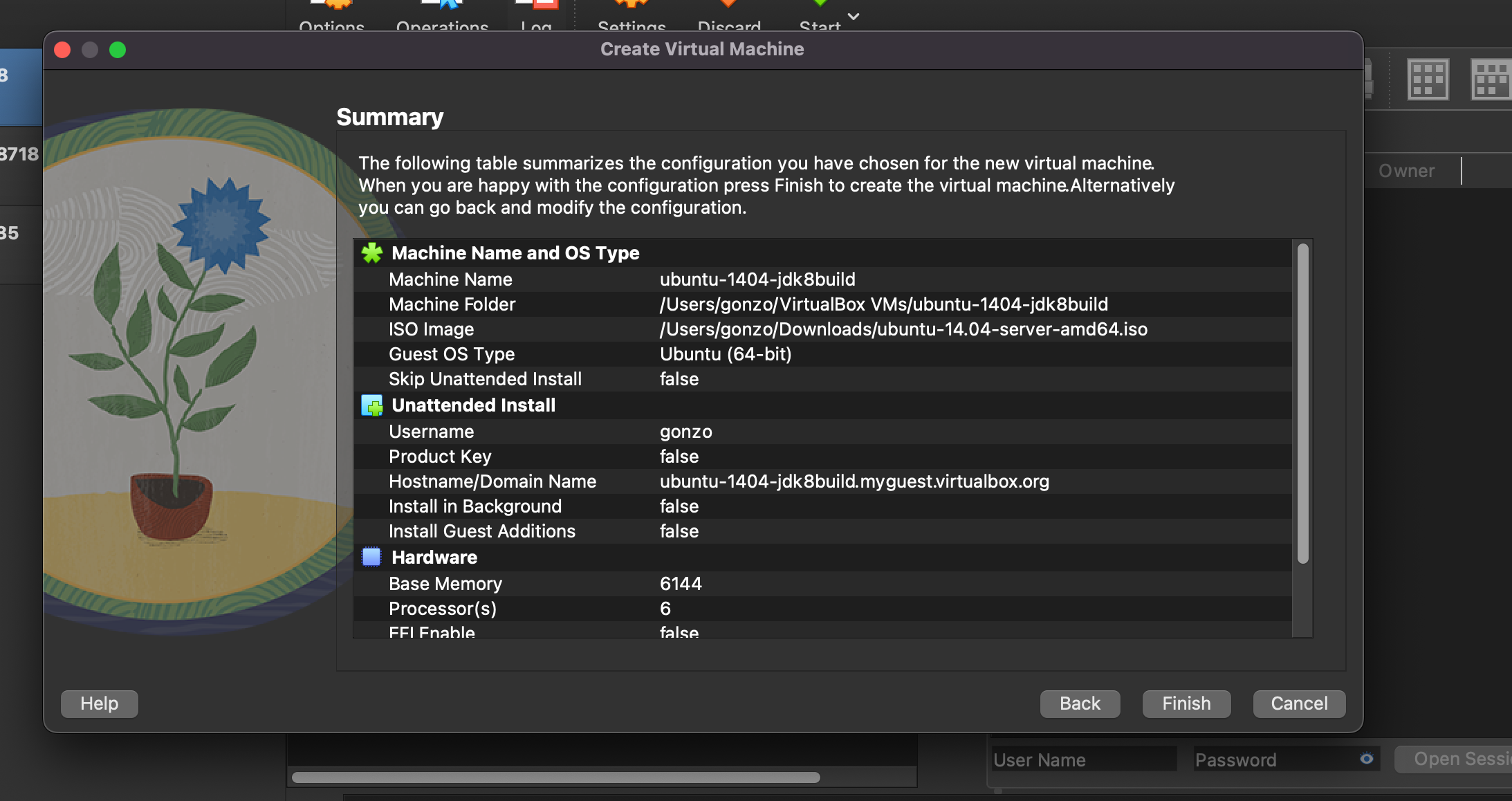Click the first grid view icon
1512x801 pixels.
[x=1428, y=80]
